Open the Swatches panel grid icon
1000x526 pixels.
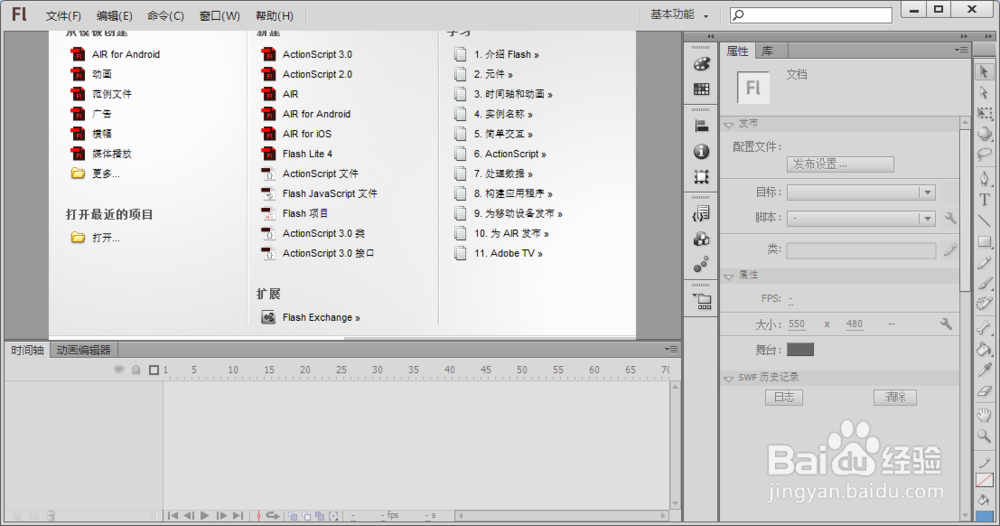coord(702,89)
